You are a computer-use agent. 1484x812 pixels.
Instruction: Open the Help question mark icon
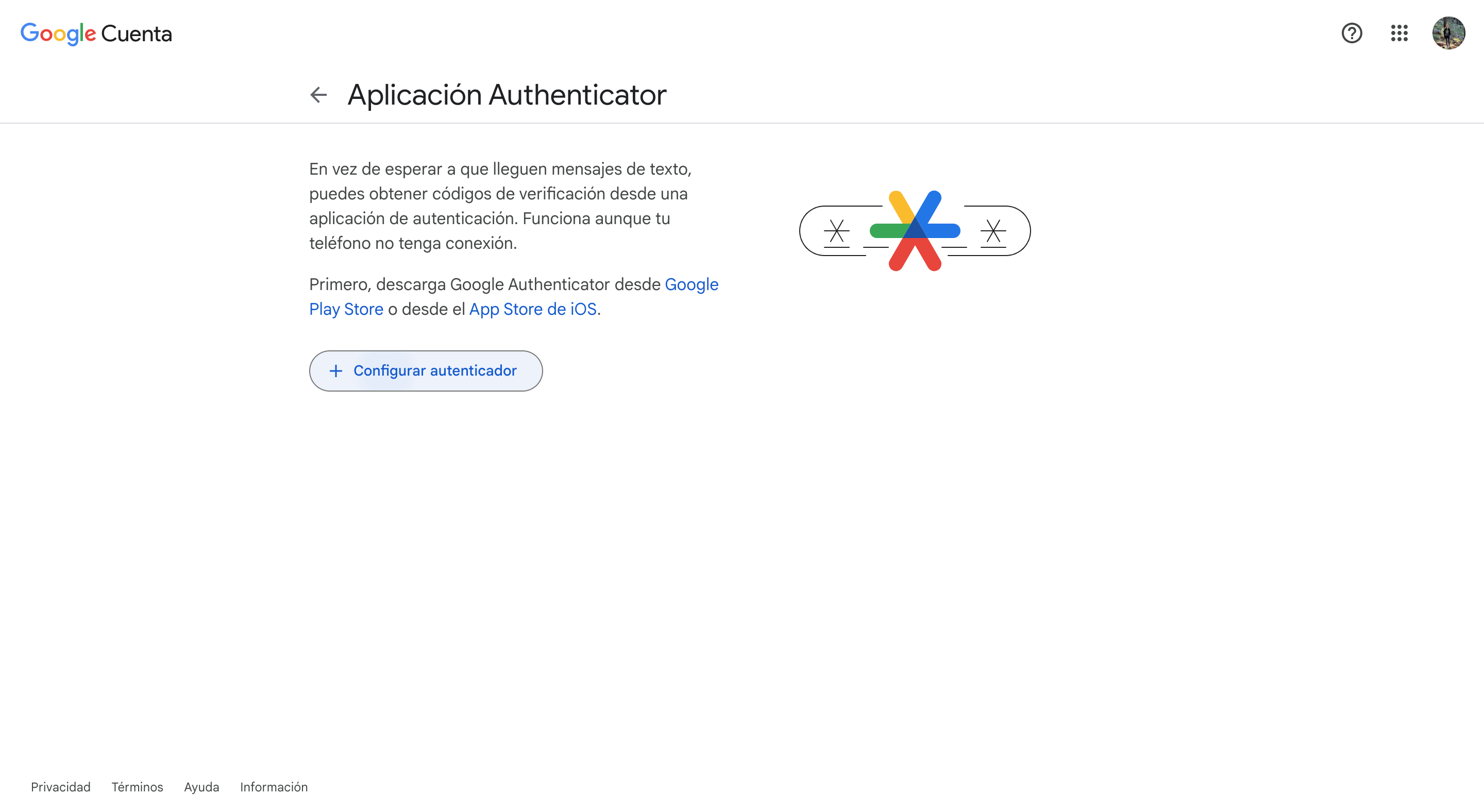(1352, 33)
